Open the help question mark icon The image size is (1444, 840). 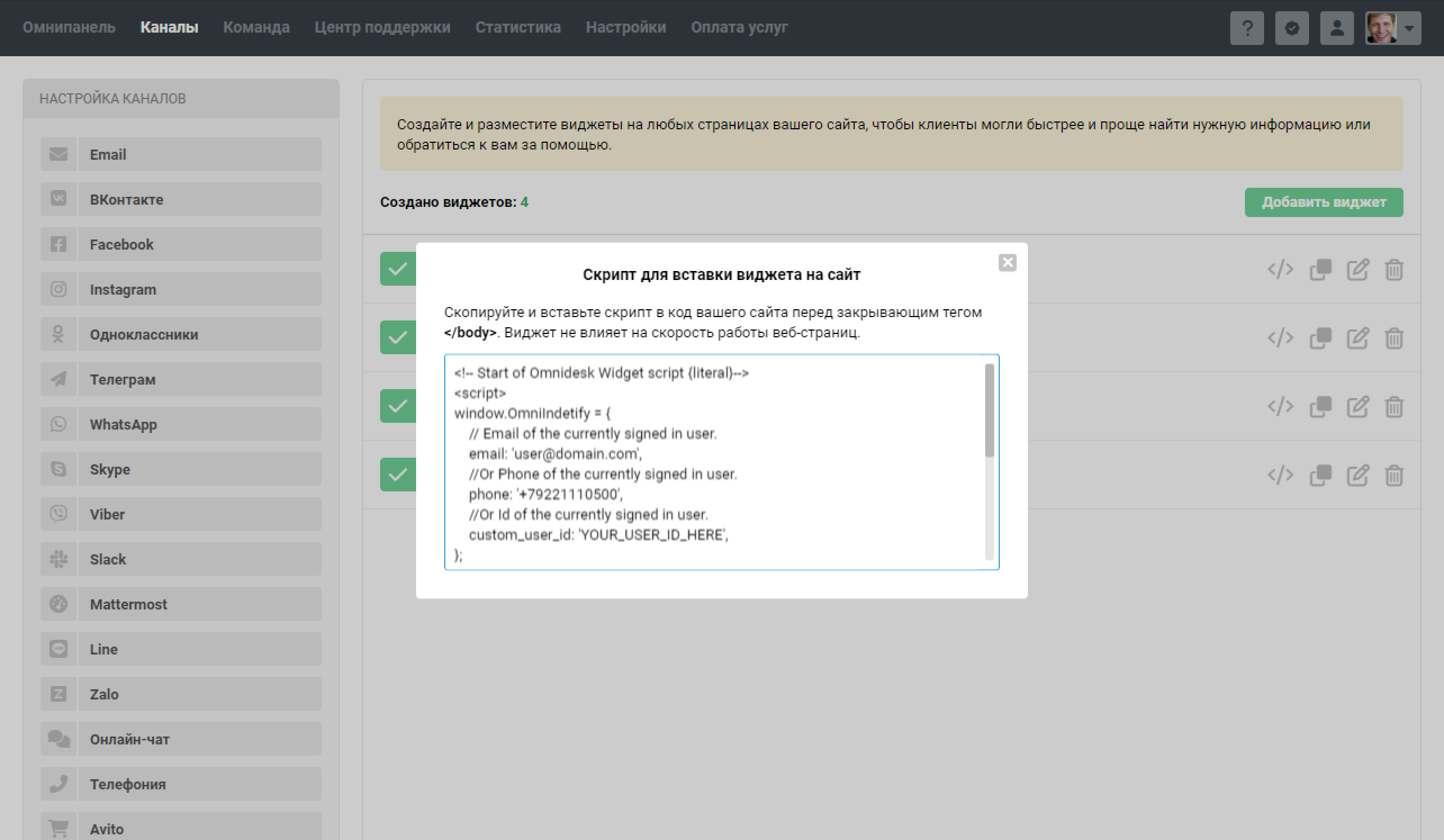point(1247,28)
